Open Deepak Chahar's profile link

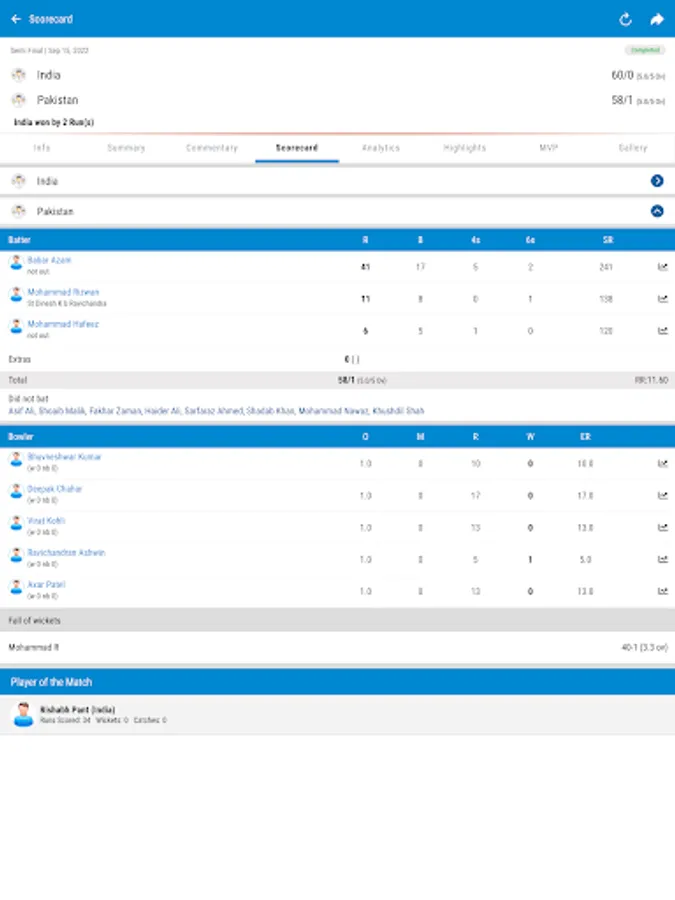pyautogui.click(x=55, y=489)
